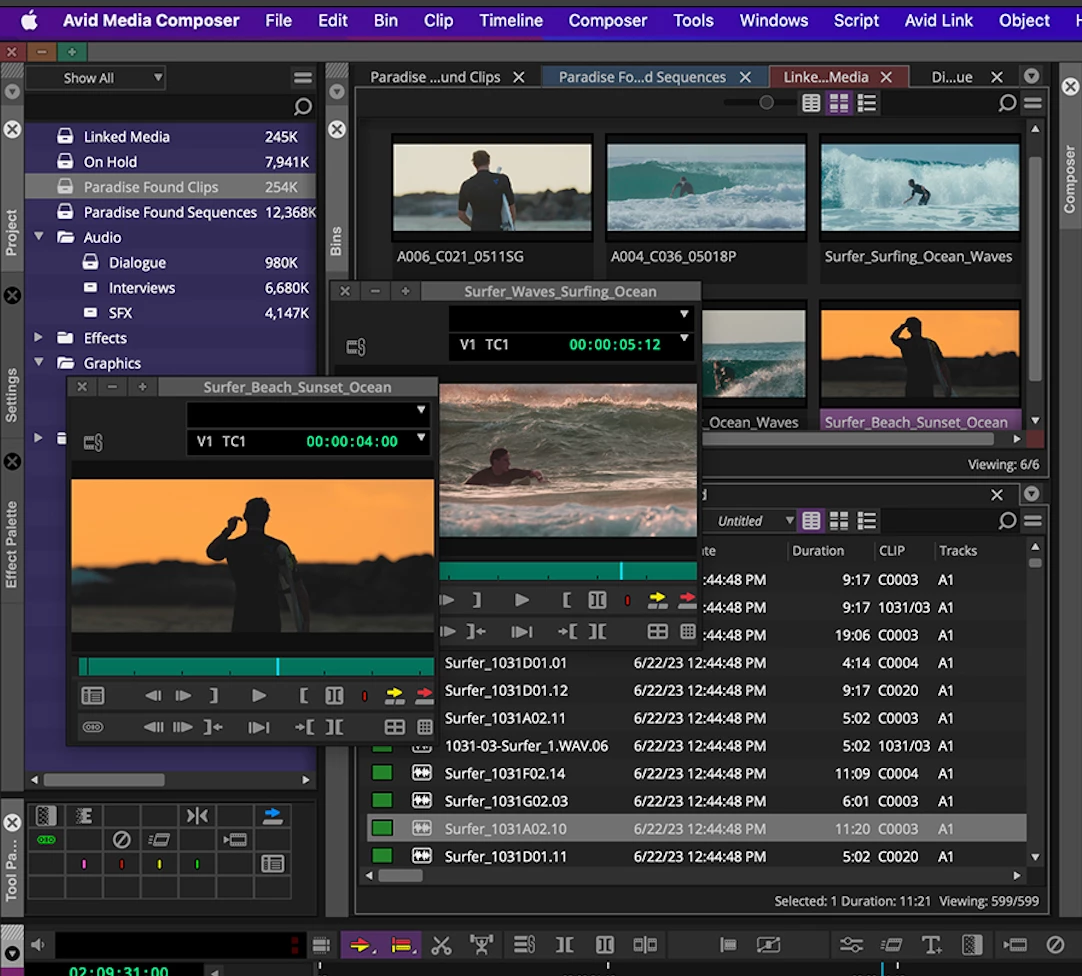
Task: Open clip name dropdown in Surfer_Waves_Surfing_Ocean window
Action: 684,314
